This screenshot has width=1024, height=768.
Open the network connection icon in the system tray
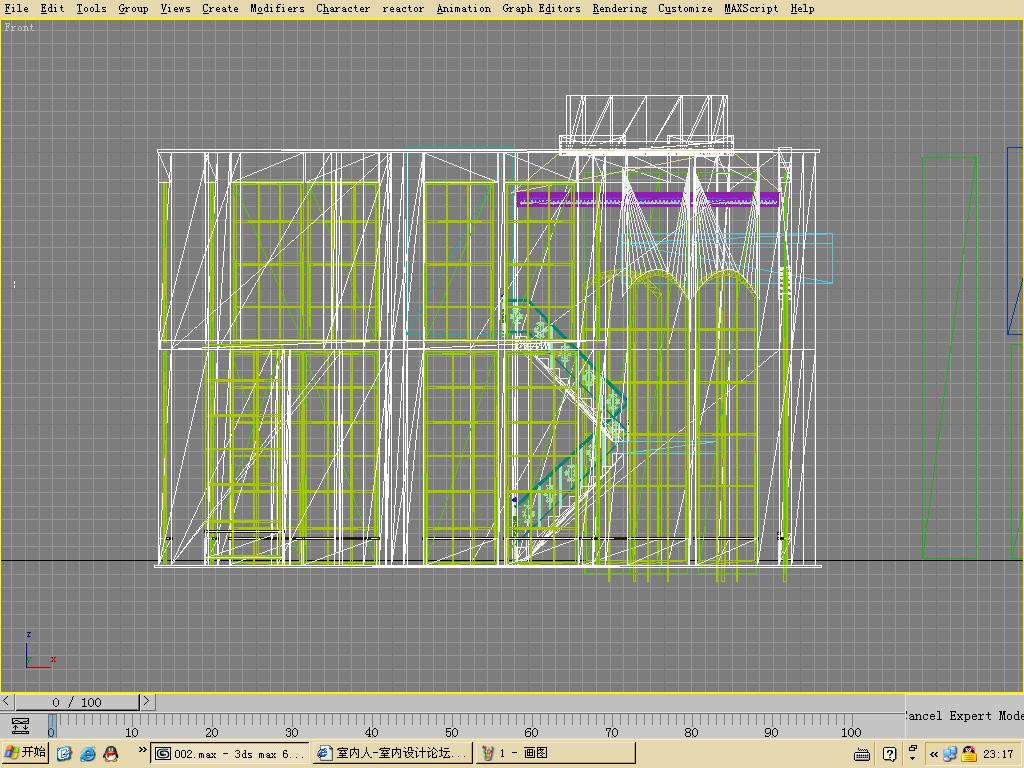tap(950, 754)
